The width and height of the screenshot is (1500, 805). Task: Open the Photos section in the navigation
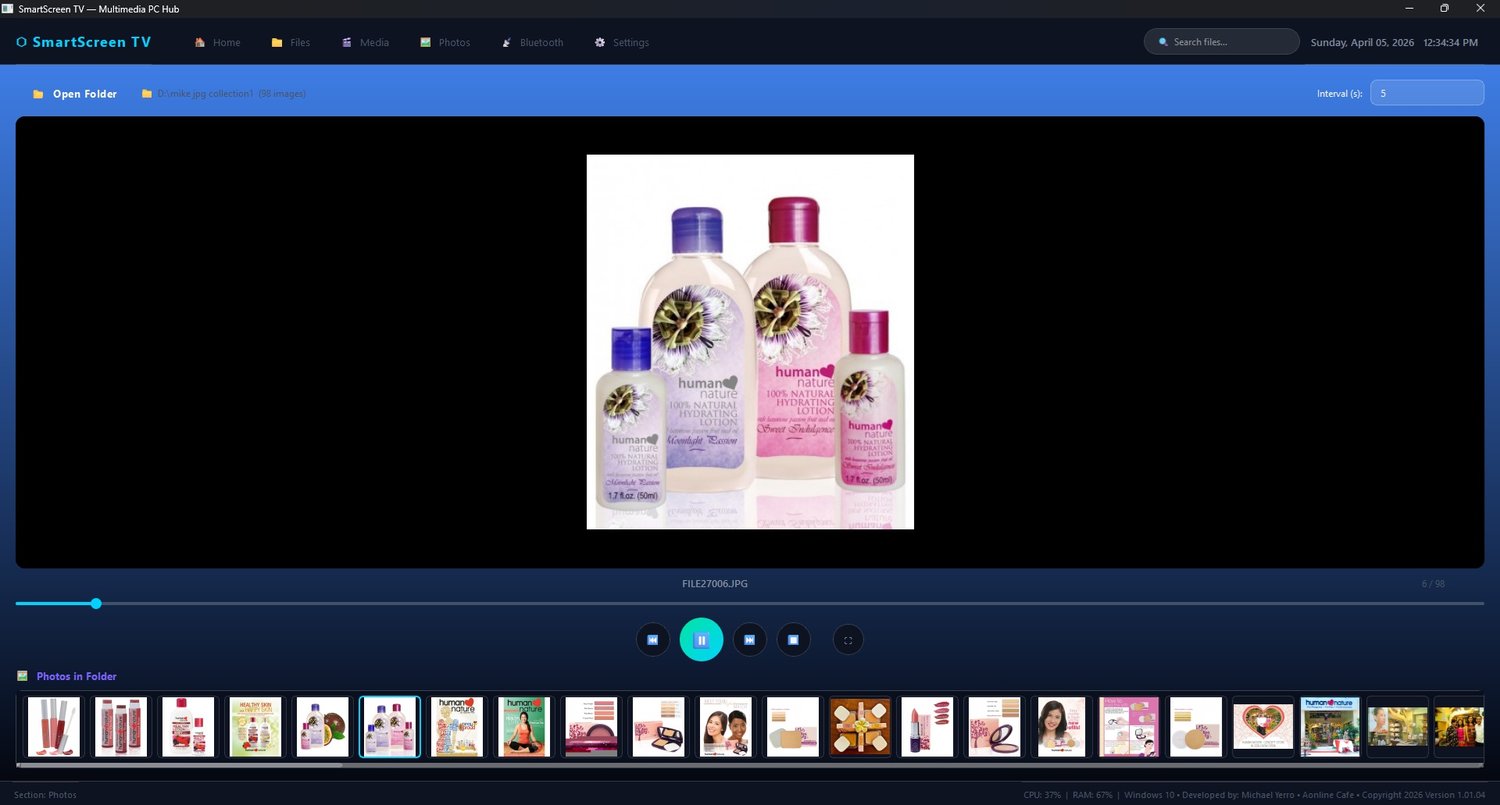tap(445, 42)
